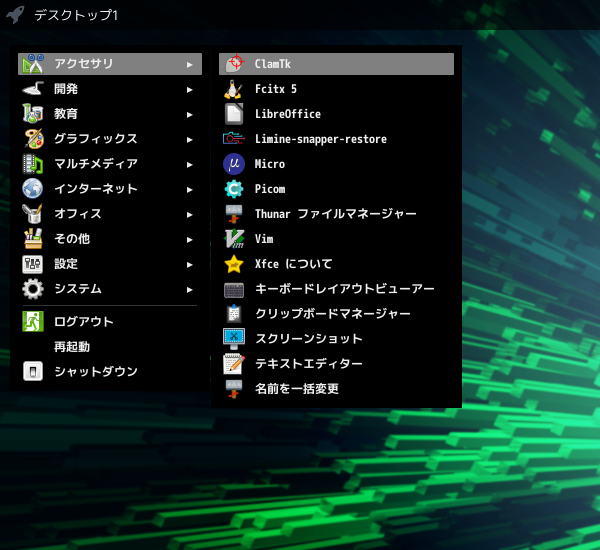The image size is (600, 550).
Task: Launch Thunar ファイルマネージャー by its label
Action: coord(336,214)
